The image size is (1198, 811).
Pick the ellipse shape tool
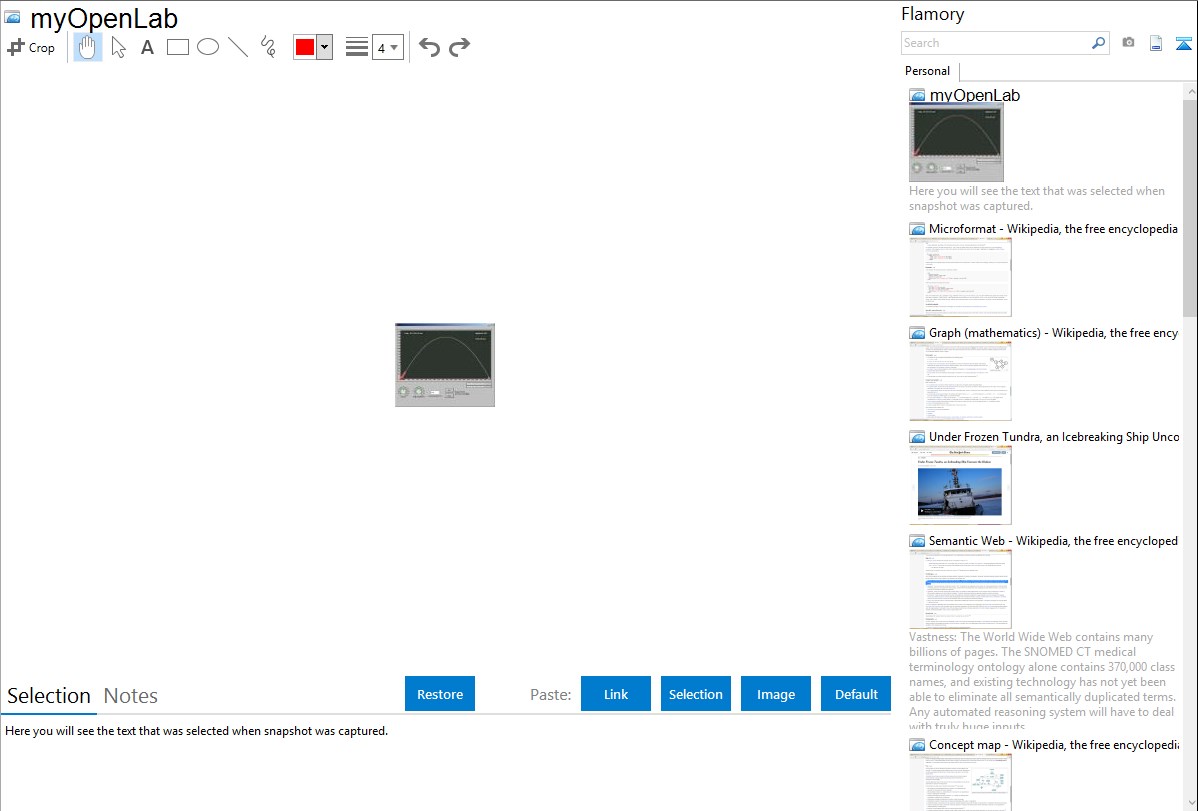[x=208, y=47]
